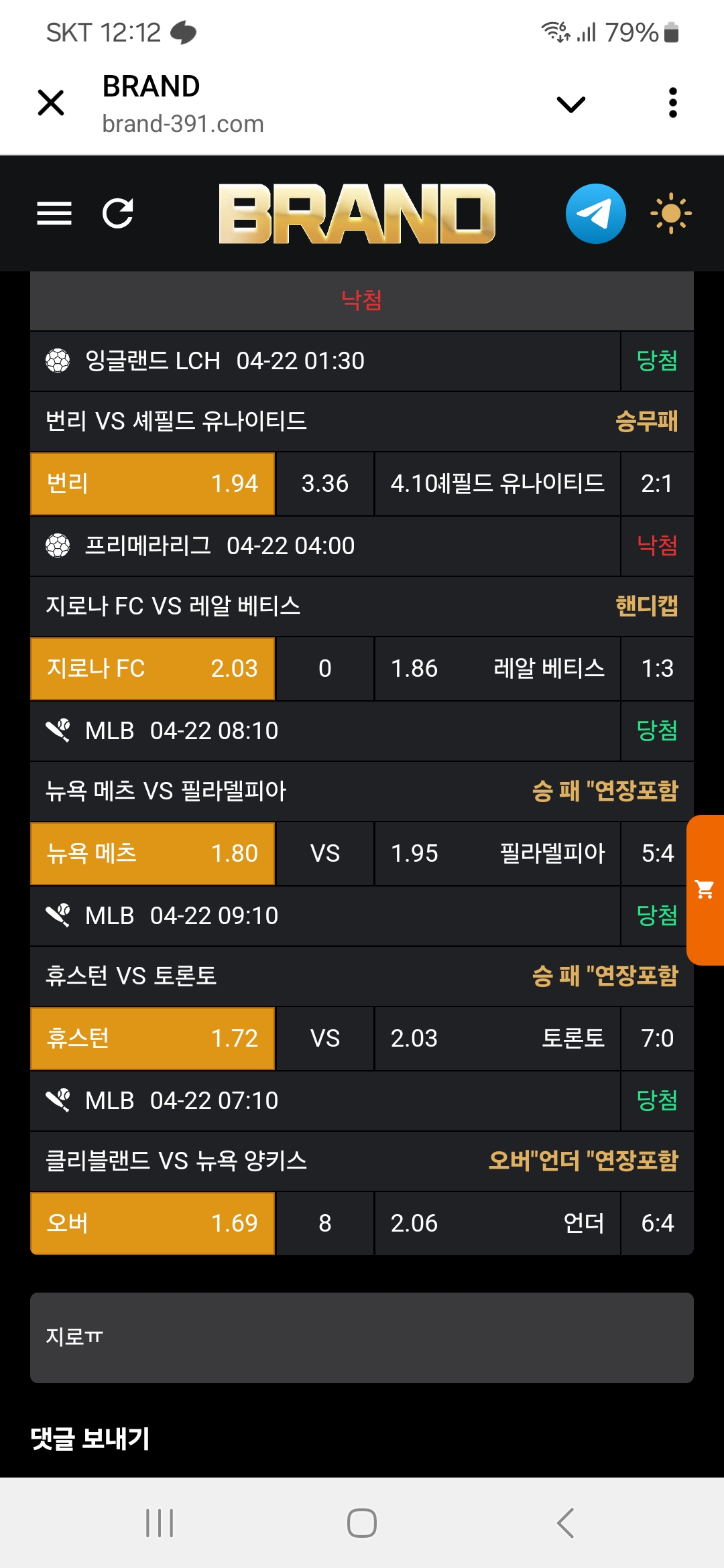
Task: Tap the Android home button
Action: click(x=362, y=1523)
